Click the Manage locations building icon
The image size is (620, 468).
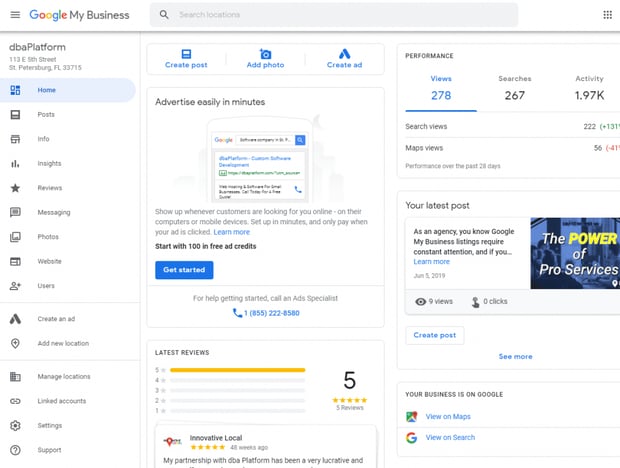[15, 377]
